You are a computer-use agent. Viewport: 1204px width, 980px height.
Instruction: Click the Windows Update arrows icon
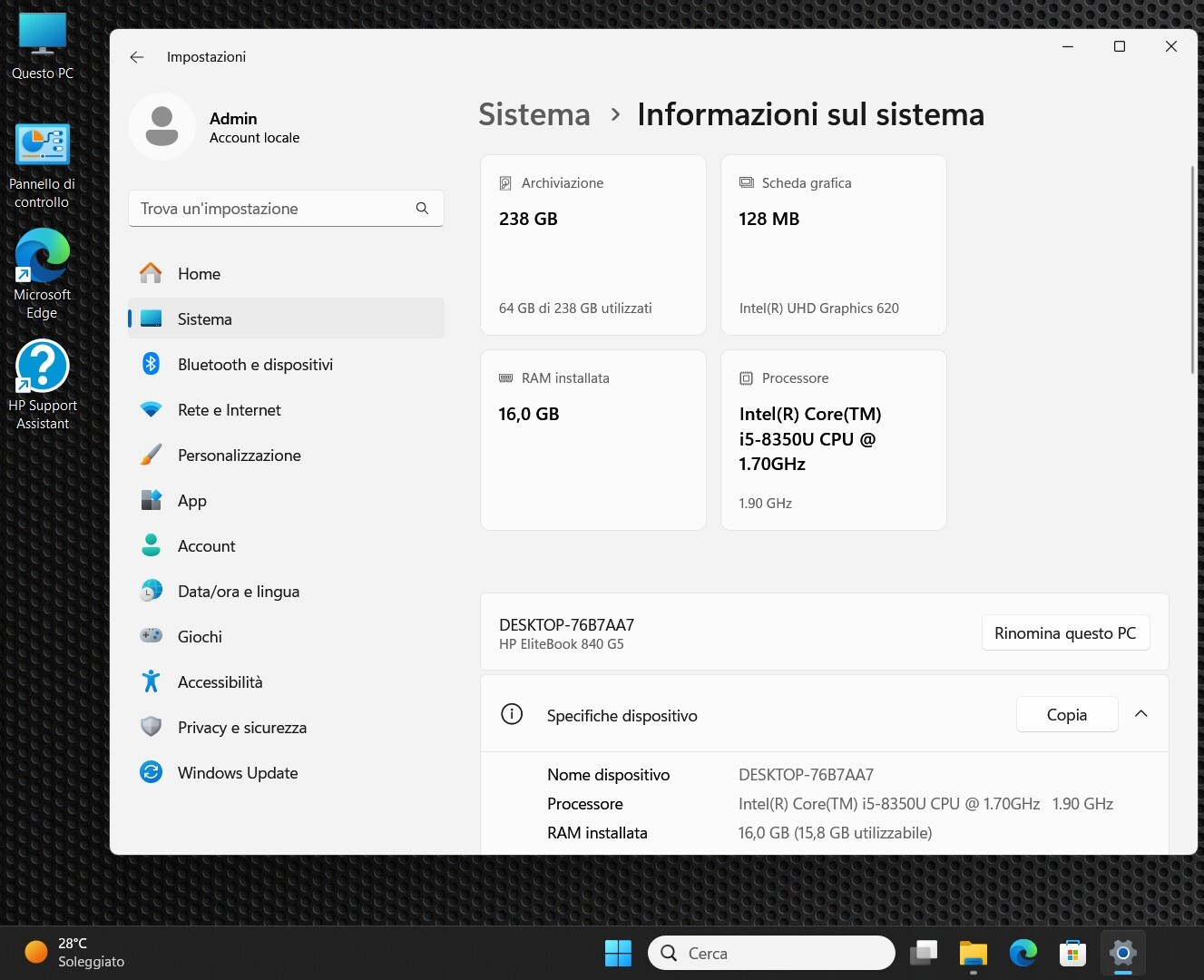[x=151, y=772]
